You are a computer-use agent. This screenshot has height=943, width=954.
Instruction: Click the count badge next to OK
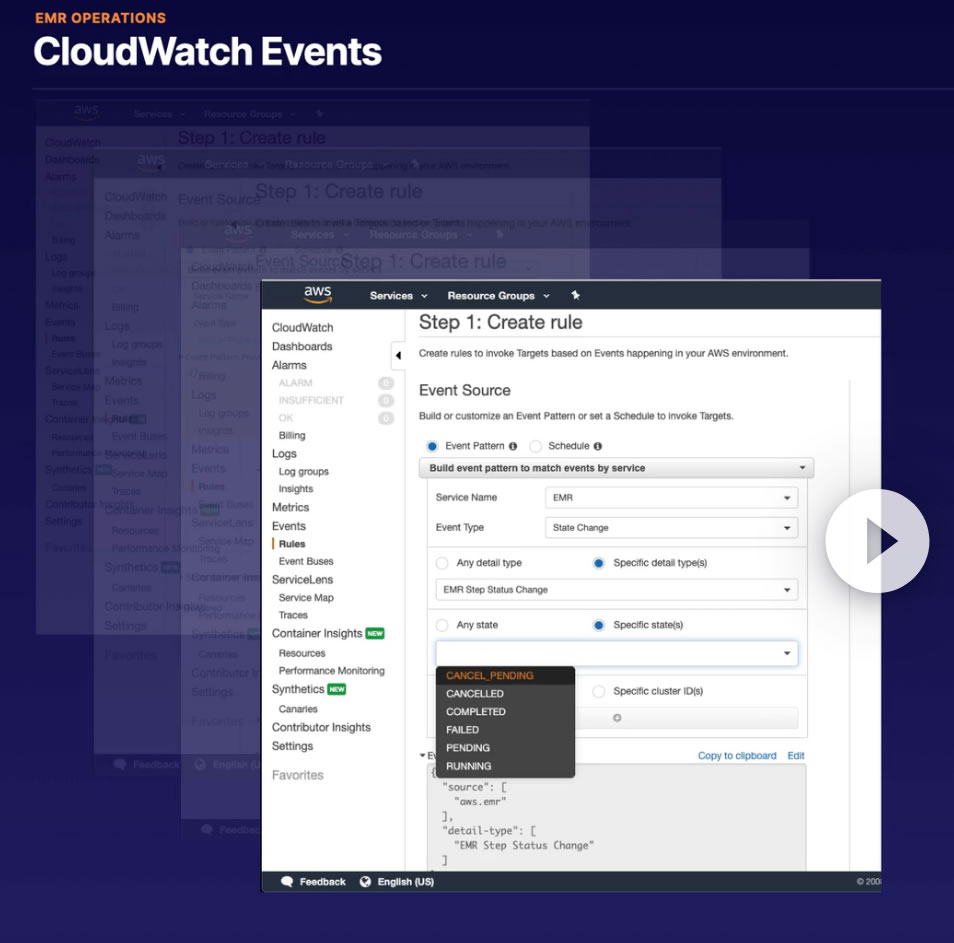click(386, 418)
